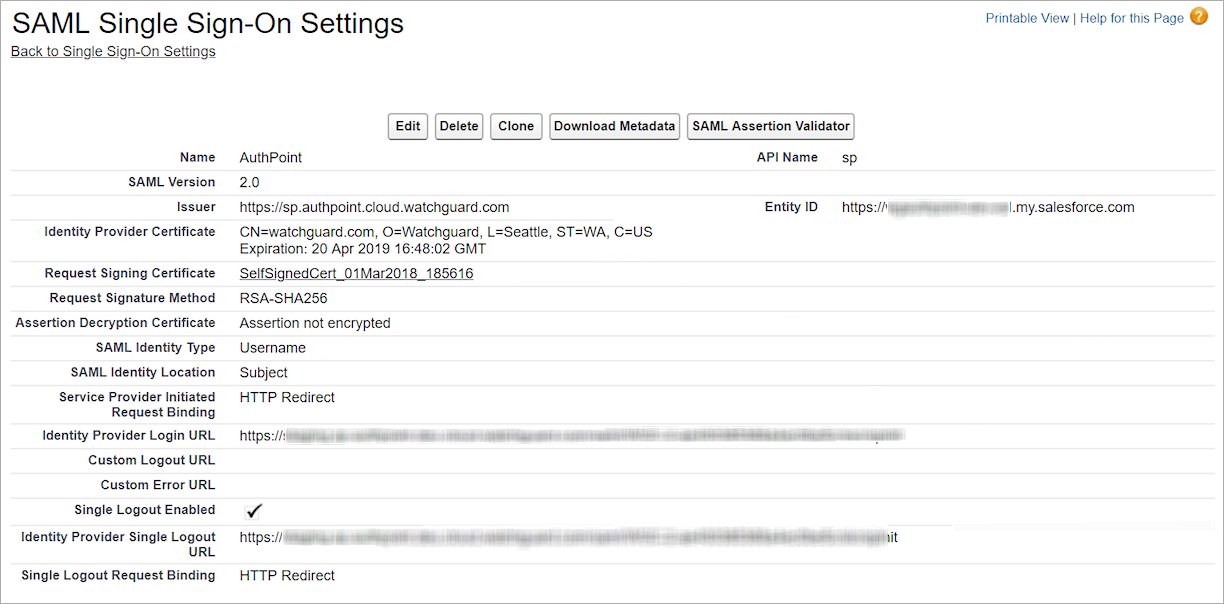Click the Issuer URL value

click(374, 207)
